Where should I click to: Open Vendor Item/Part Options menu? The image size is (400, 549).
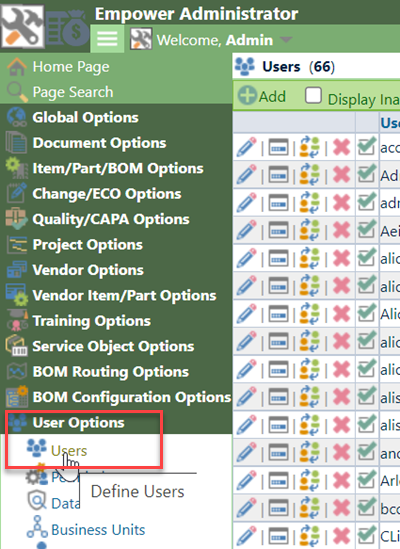click(x=124, y=296)
